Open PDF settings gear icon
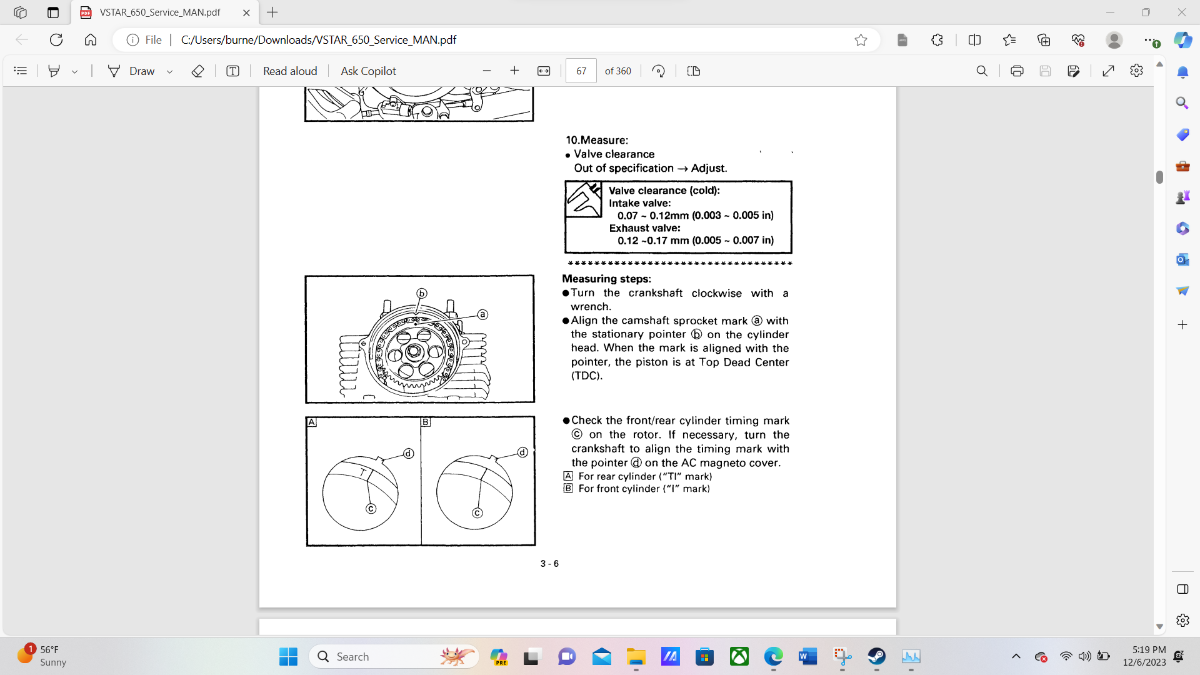Viewport: 1200px width, 675px height. [1136, 71]
